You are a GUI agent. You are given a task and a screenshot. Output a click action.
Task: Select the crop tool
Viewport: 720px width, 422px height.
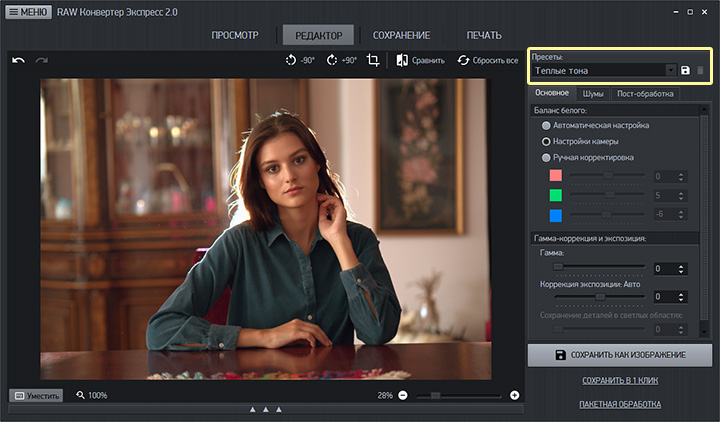pos(373,61)
